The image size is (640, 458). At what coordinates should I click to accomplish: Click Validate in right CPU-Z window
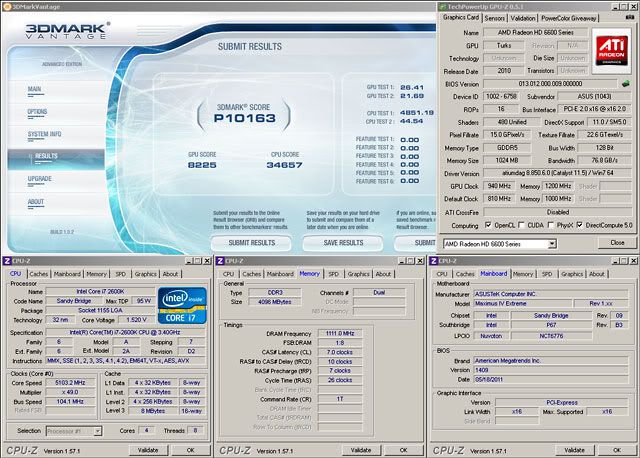tap(574, 450)
